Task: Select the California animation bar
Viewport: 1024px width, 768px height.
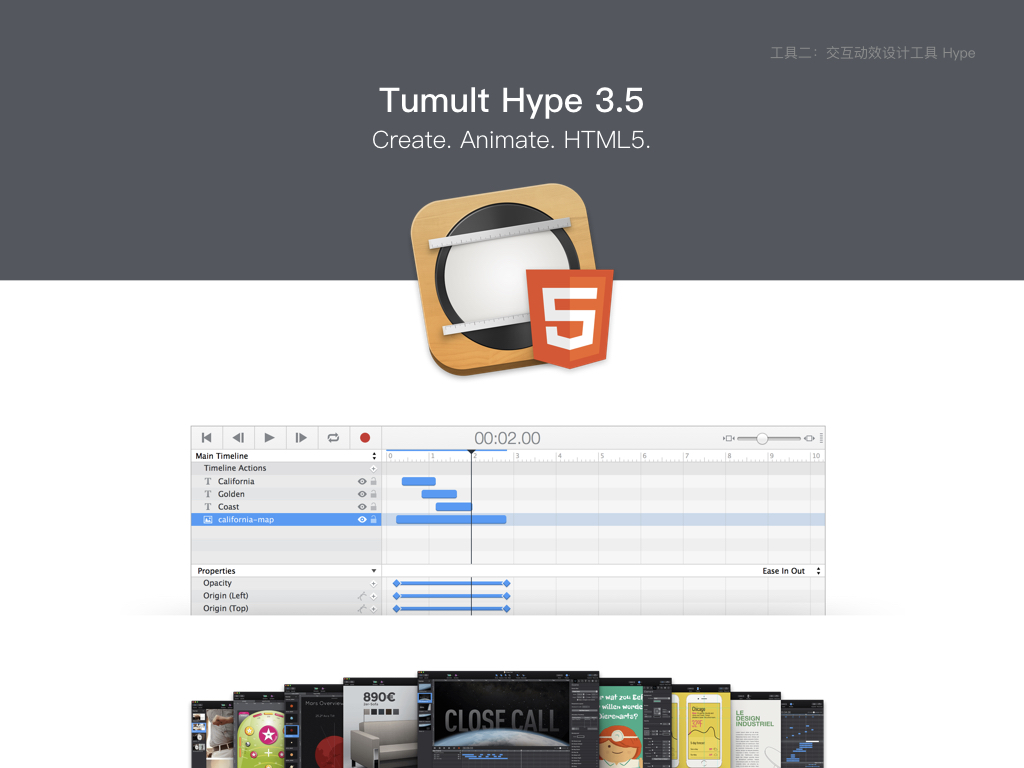Action: (x=419, y=481)
